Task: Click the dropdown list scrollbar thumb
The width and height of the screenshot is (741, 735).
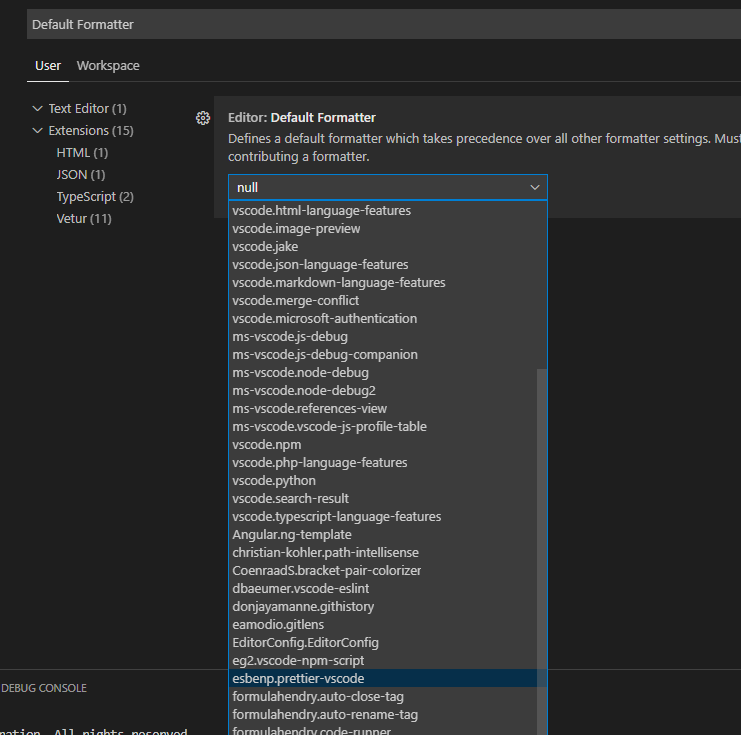Action: pos(542,552)
